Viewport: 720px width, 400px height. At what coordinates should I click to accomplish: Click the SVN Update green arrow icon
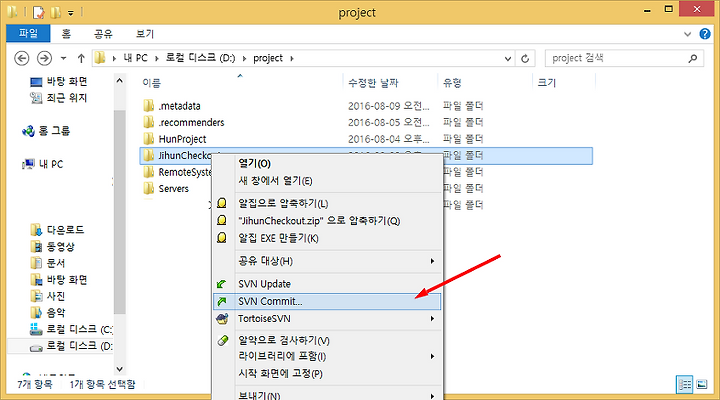222,284
